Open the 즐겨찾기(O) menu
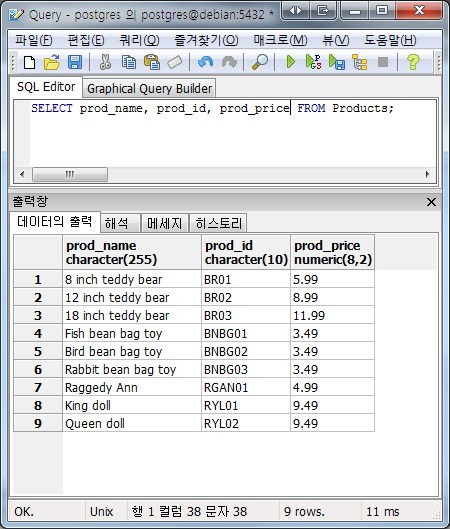Viewport: 450px width, 529px height. [206, 40]
